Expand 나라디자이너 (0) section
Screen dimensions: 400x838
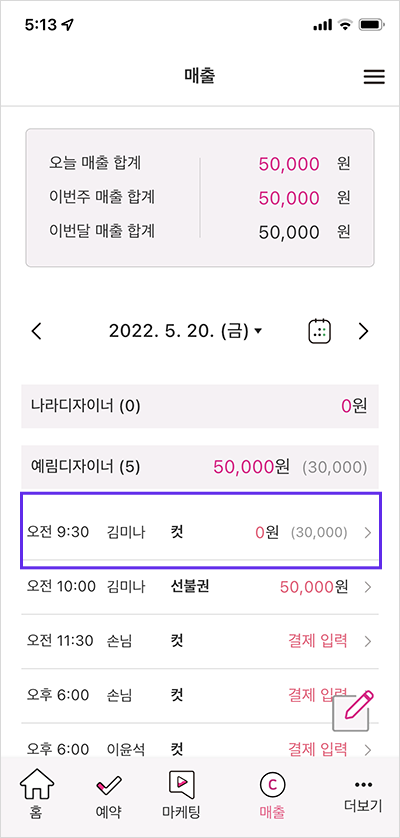(x=200, y=406)
